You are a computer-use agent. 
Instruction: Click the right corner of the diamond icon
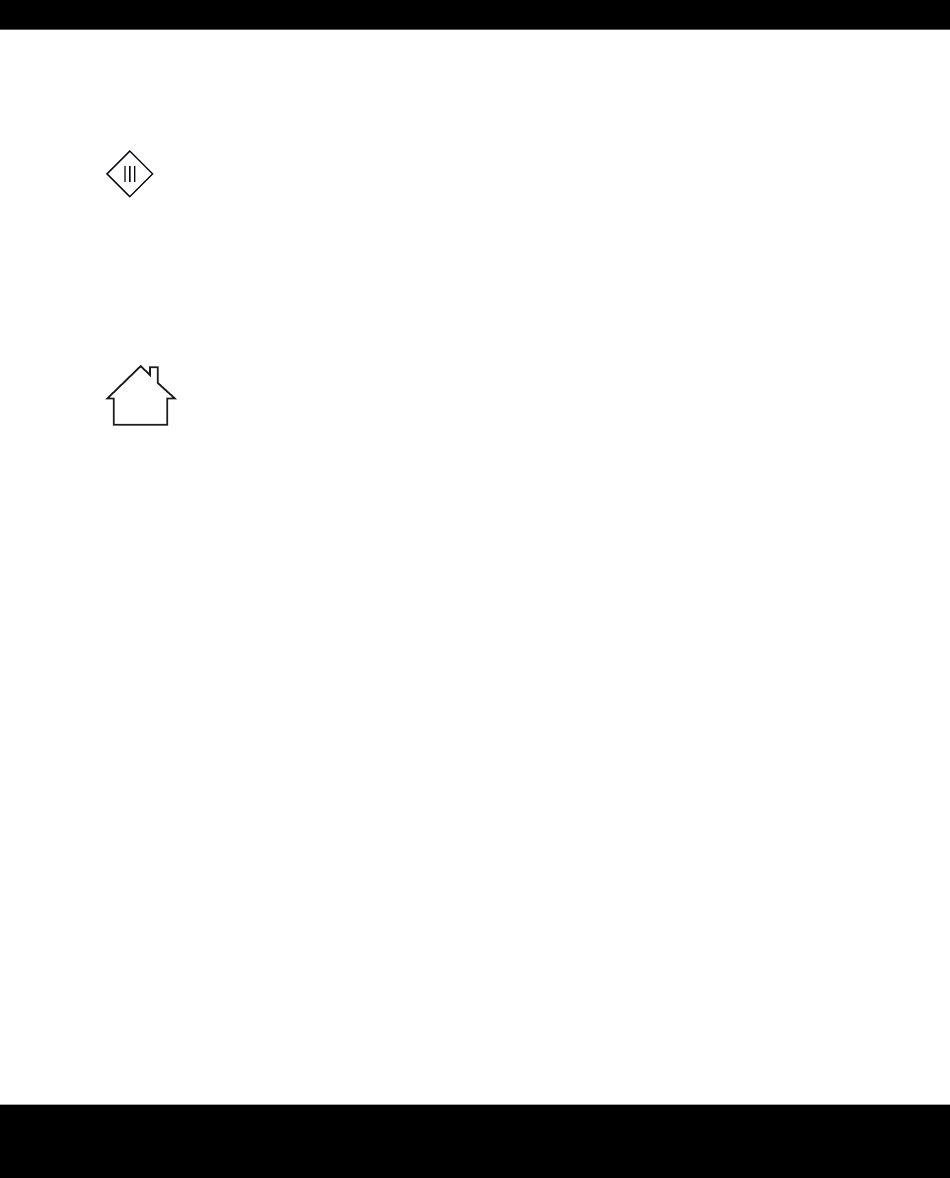coord(152,174)
